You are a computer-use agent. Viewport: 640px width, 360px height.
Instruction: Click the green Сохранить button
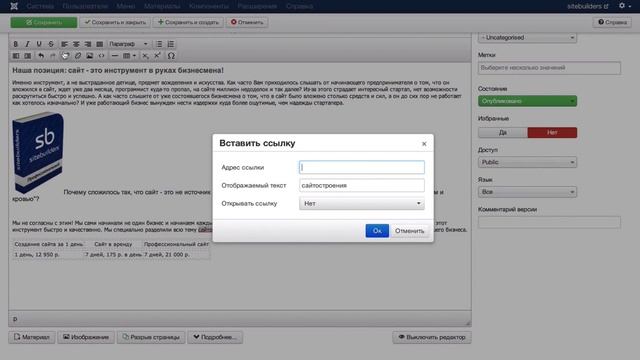click(x=44, y=22)
